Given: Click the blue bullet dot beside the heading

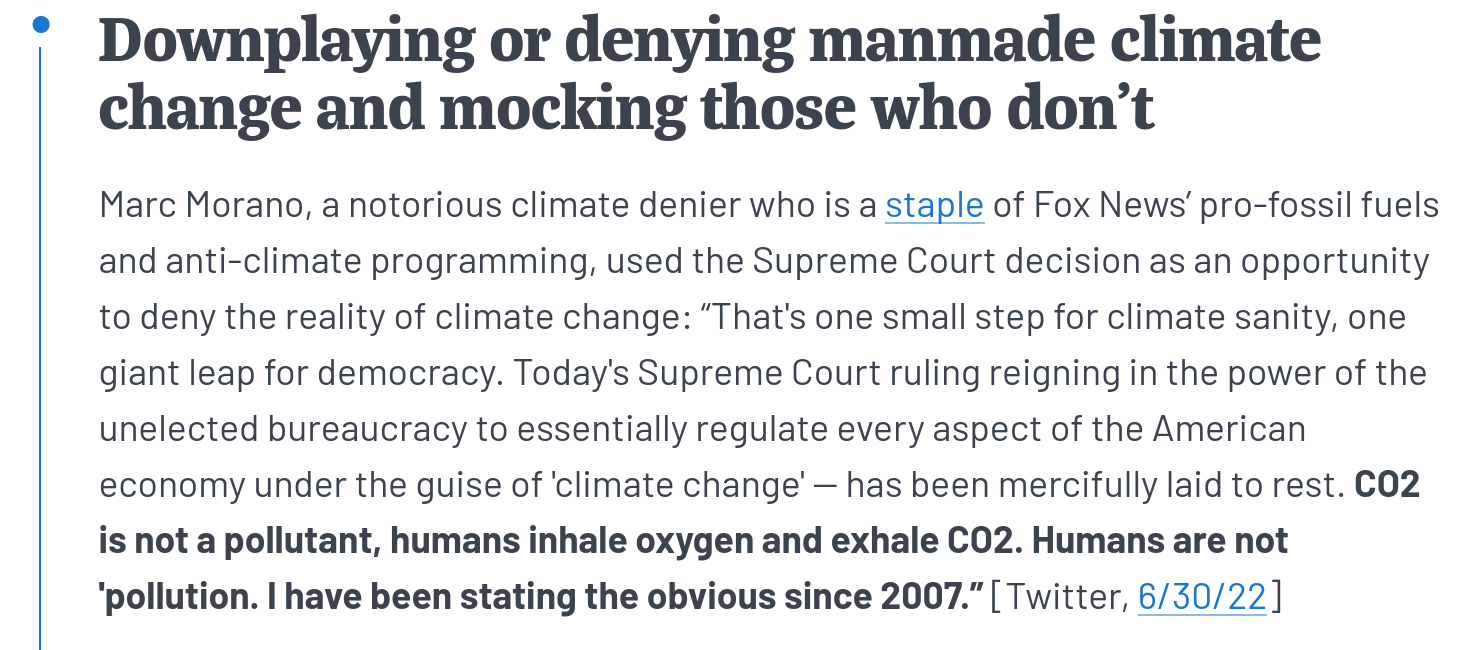Looking at the screenshot, I should pos(40,25).
